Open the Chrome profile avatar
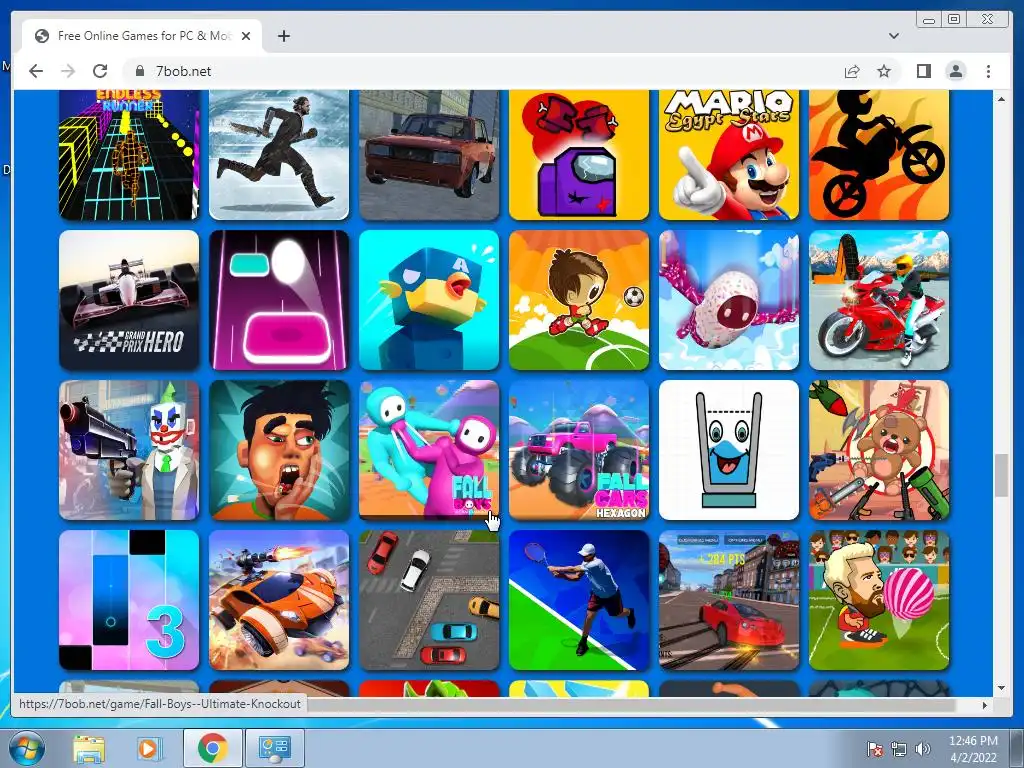Viewport: 1024px width, 768px height. pos(956,71)
